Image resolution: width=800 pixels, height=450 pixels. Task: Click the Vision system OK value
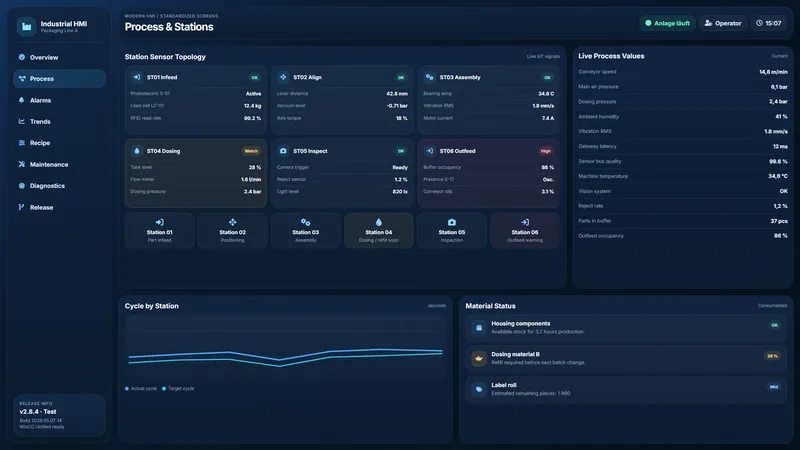click(x=784, y=191)
